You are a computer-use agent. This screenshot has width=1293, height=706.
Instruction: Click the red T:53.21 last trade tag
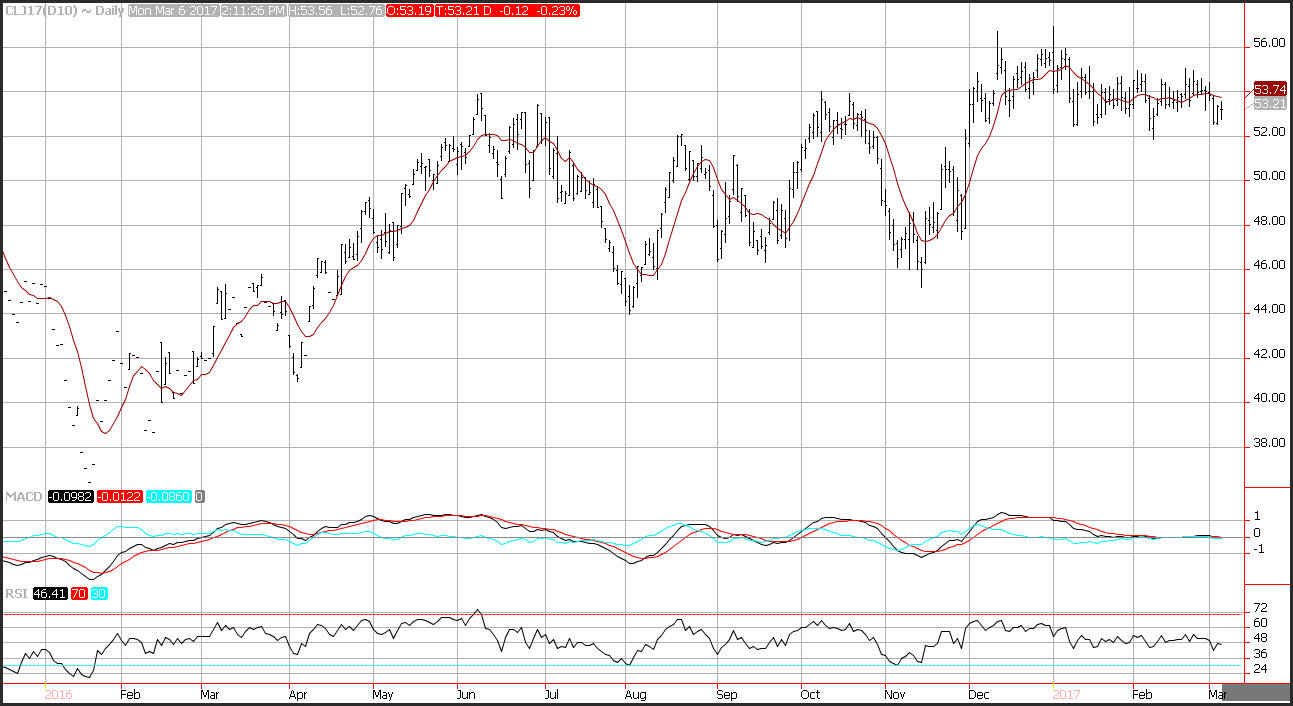coord(458,10)
